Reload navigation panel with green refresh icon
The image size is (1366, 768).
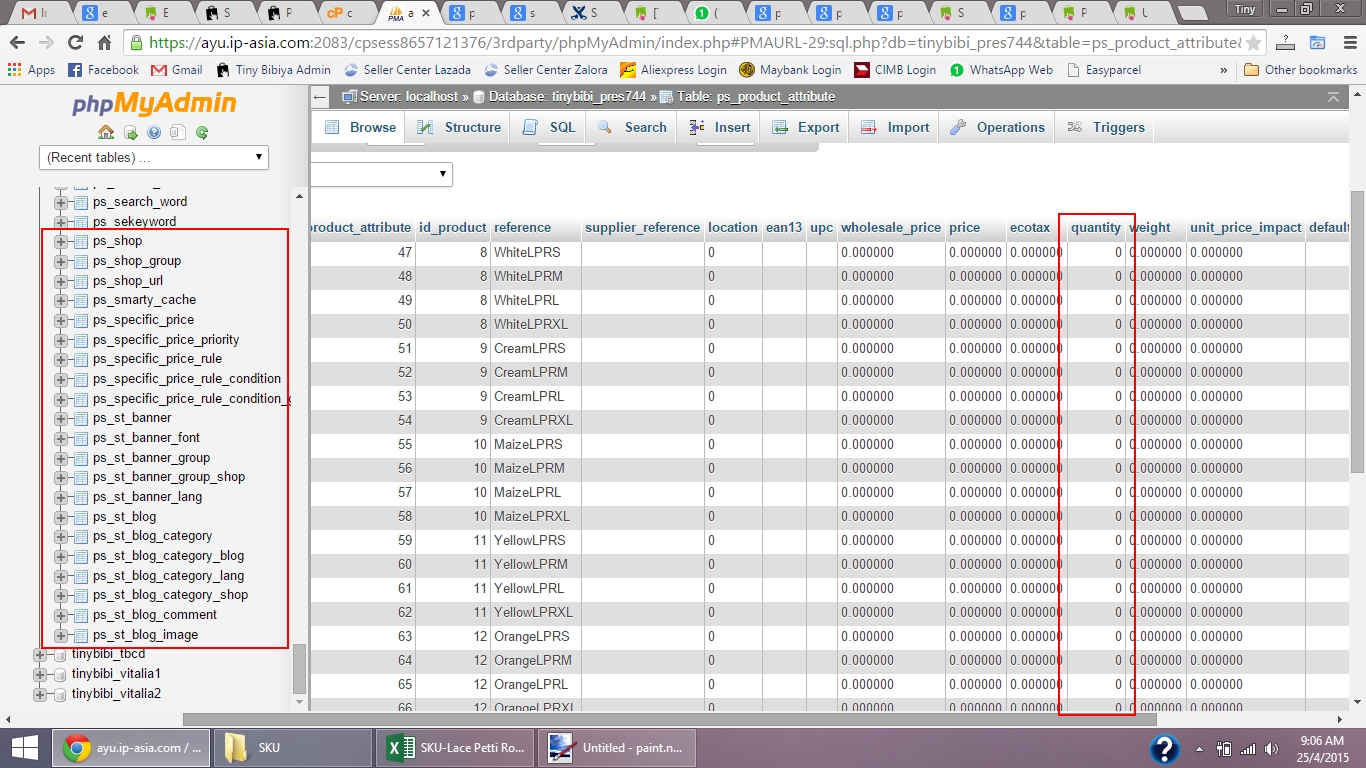[x=202, y=133]
